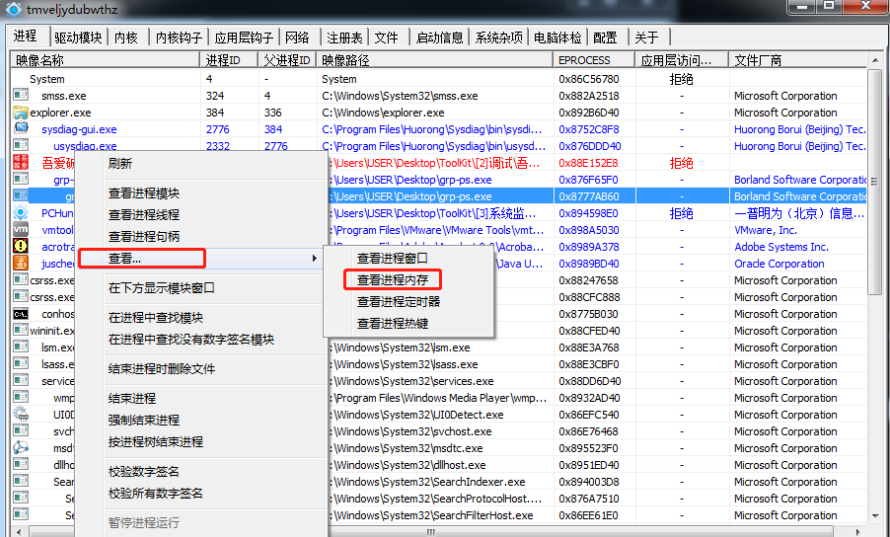Click path C:\Windows\explorer.exe
The width and height of the screenshot is (890, 537).
[x=382, y=112]
